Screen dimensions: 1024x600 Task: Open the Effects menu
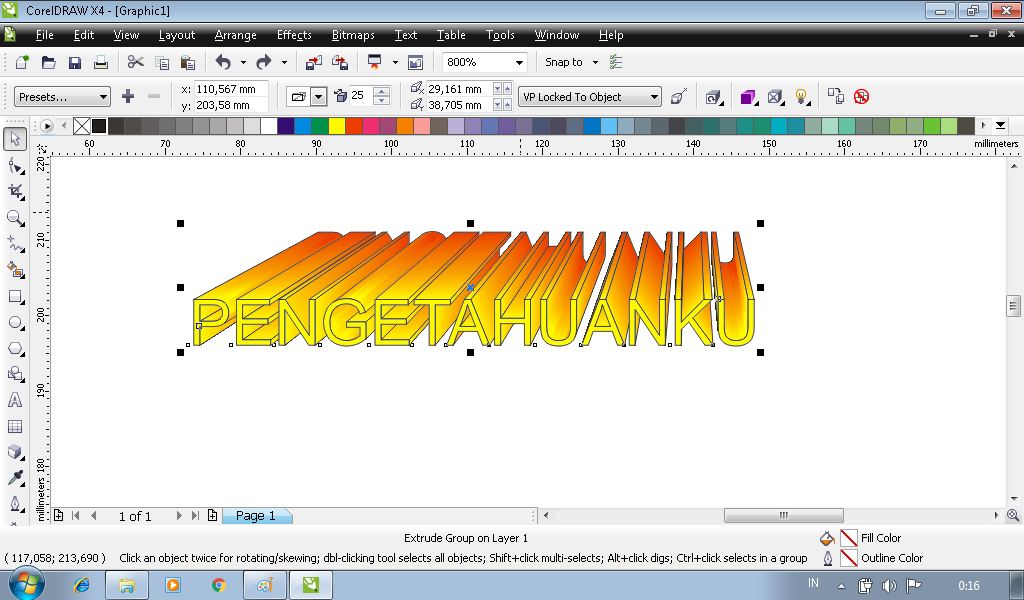(294, 35)
